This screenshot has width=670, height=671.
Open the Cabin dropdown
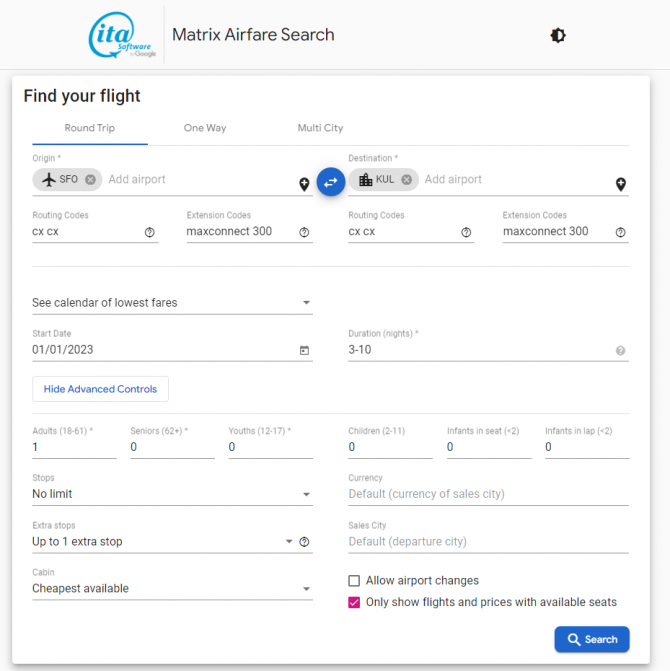point(172,589)
